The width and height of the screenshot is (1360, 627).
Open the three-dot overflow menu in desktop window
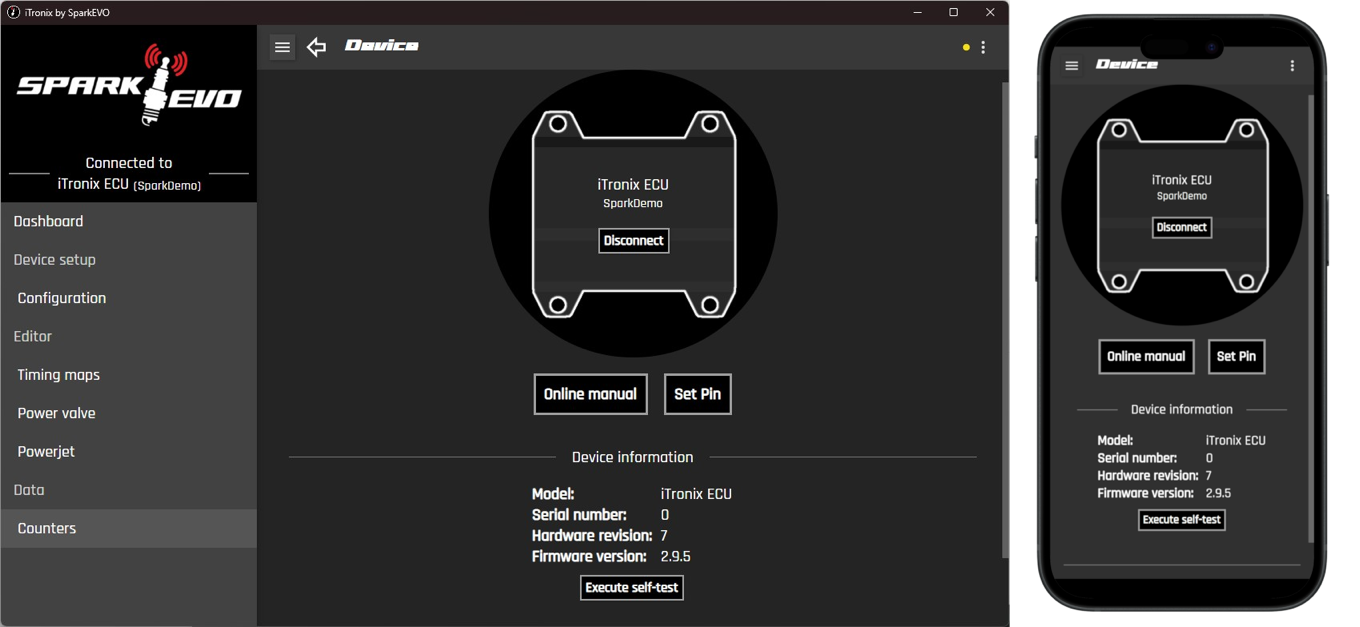click(984, 47)
